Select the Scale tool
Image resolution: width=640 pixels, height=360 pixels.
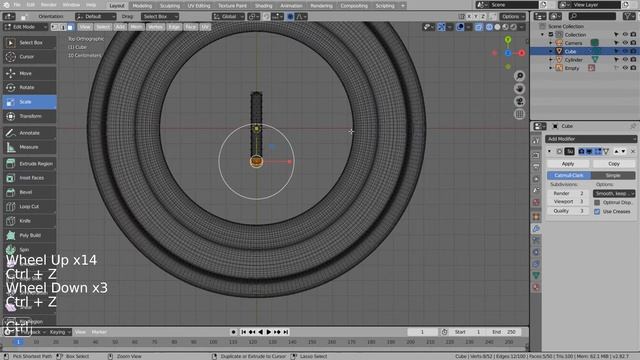(29, 102)
